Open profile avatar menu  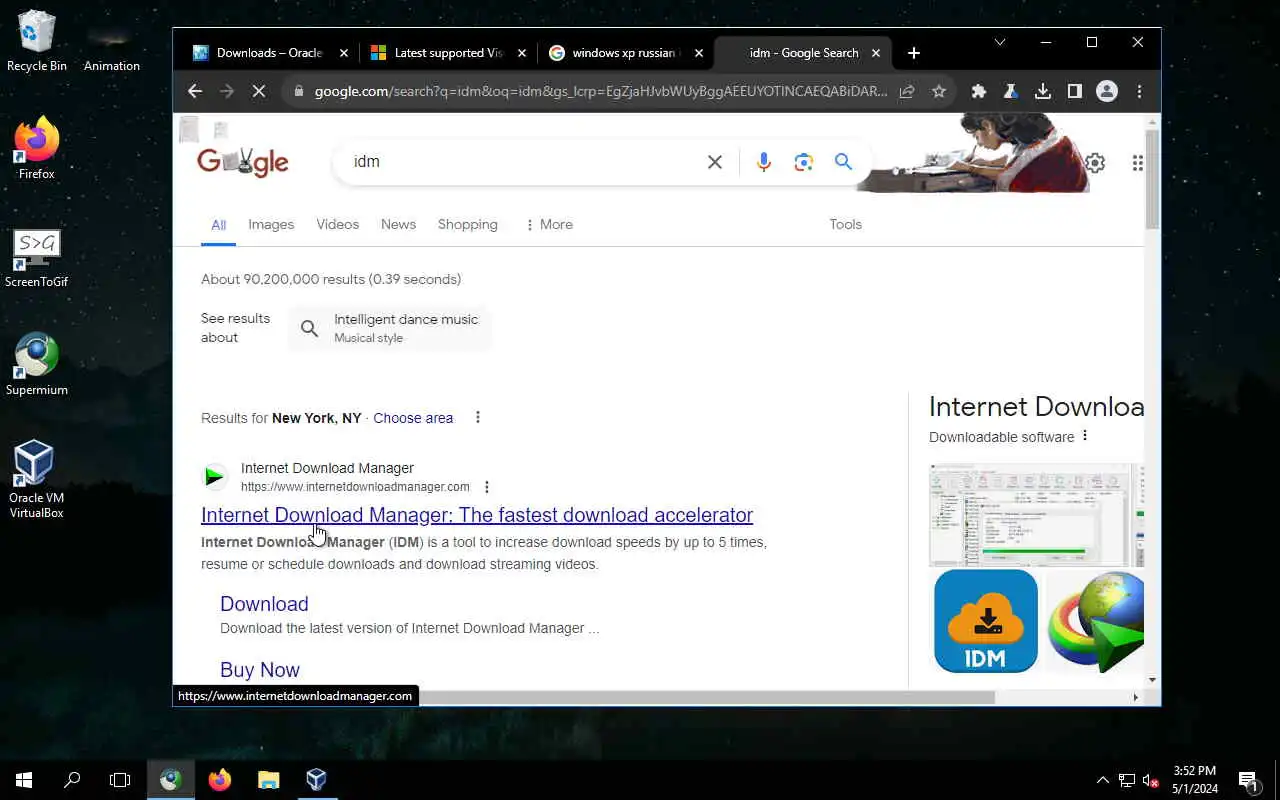[x=1107, y=91]
